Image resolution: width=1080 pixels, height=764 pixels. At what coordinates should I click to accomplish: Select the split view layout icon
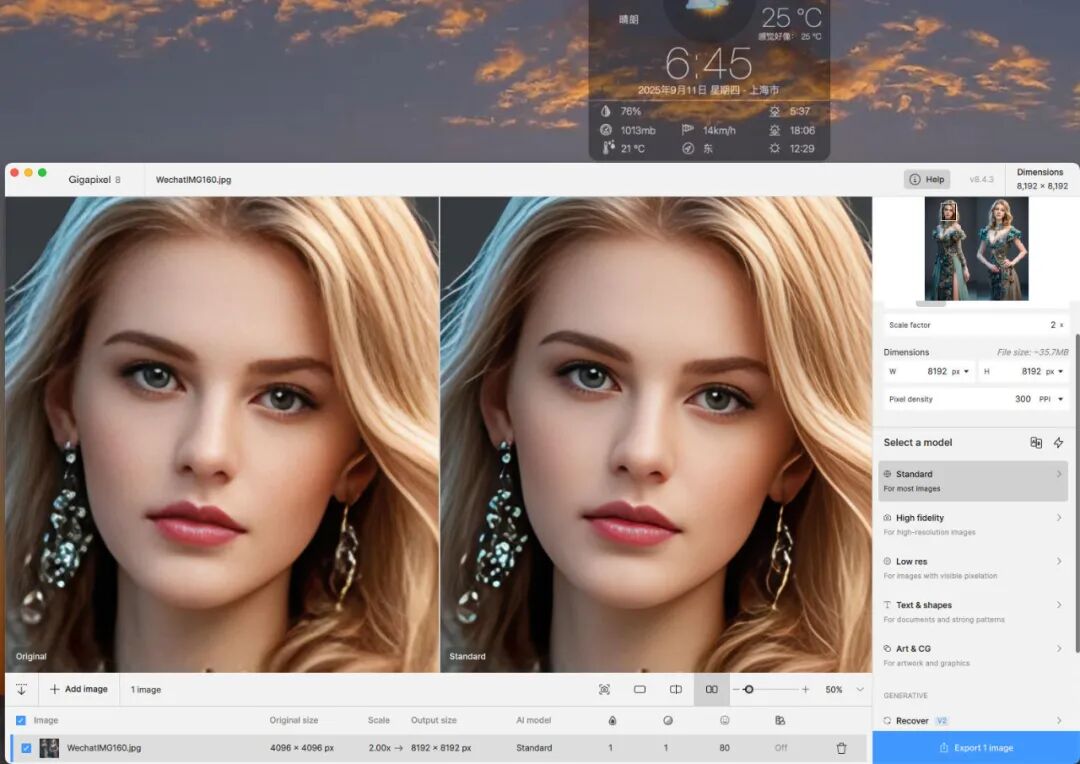676,690
